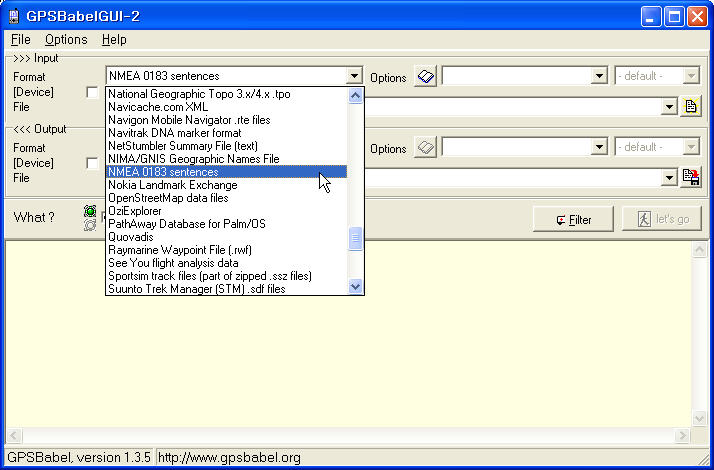Select NetStumbler Summary File (text)
Viewport: 714px width, 470px height.
point(226,146)
